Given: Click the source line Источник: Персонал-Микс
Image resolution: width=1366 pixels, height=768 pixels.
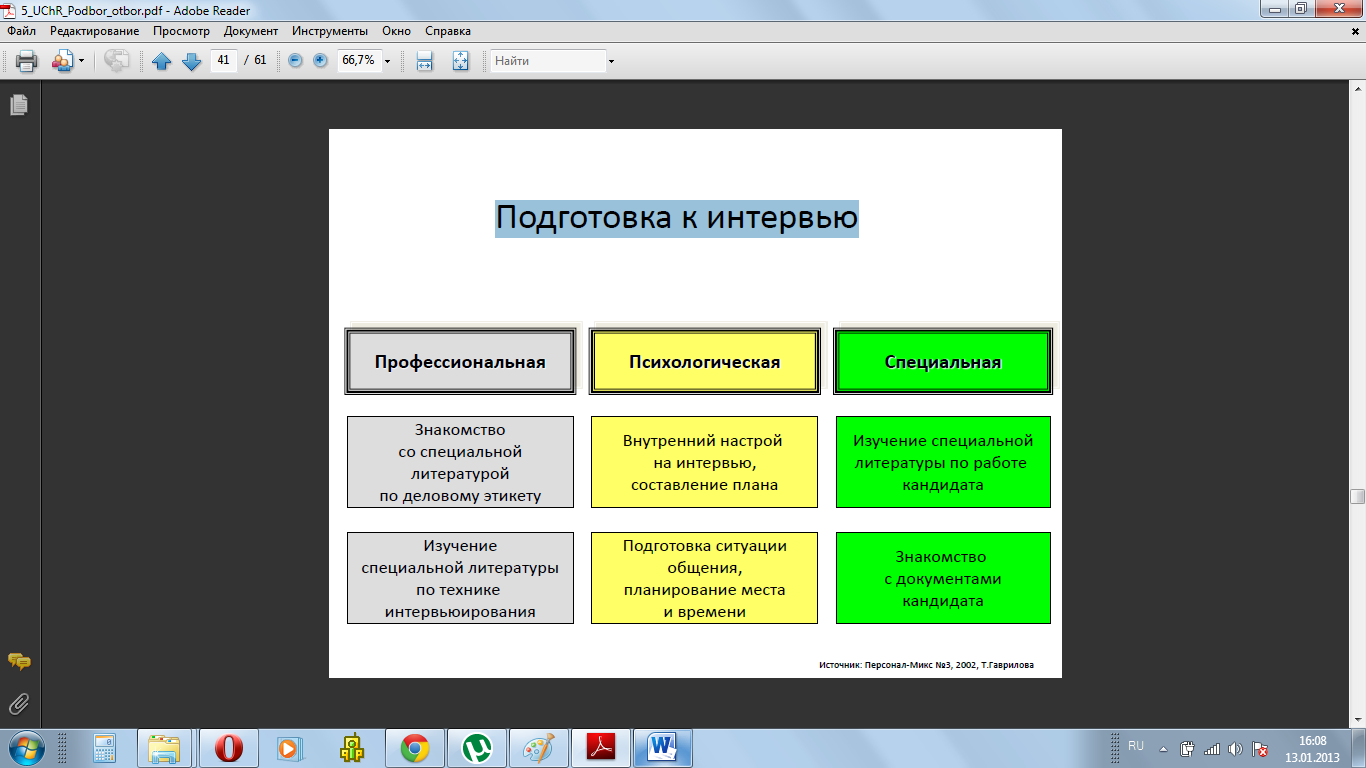Looking at the screenshot, I should click(926, 664).
